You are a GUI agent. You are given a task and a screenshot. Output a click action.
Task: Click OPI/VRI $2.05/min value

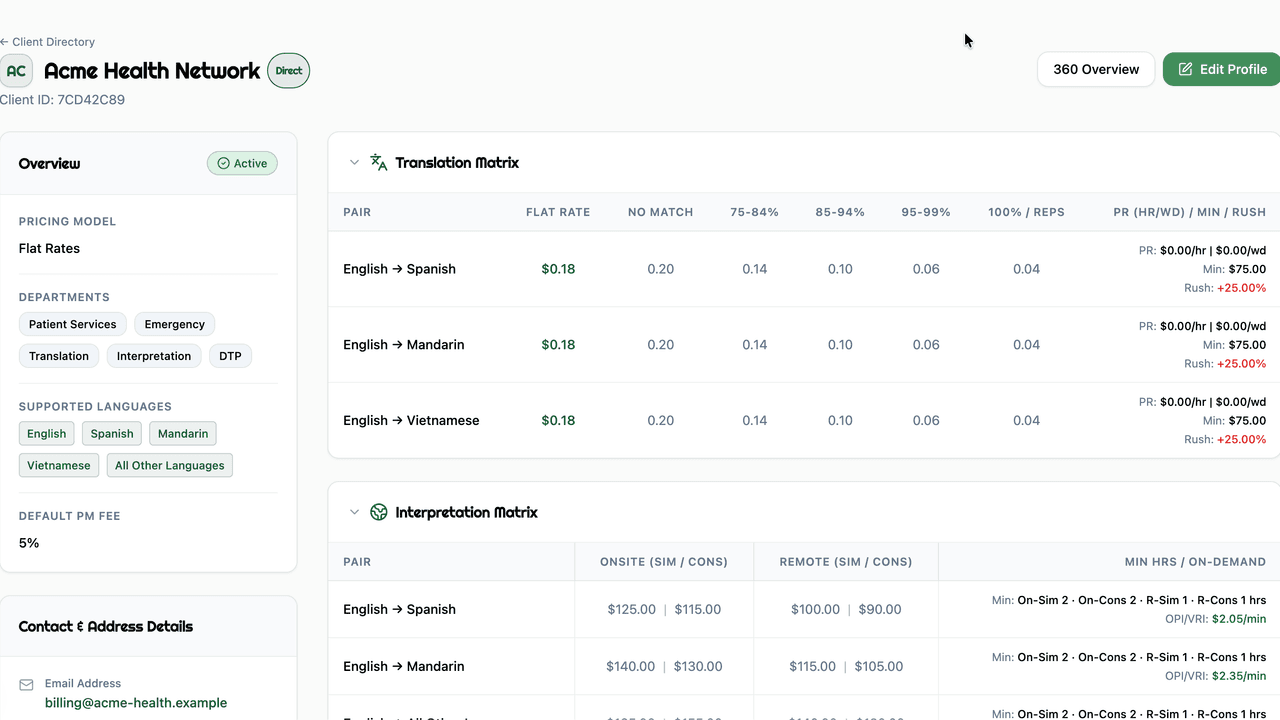click(1239, 619)
